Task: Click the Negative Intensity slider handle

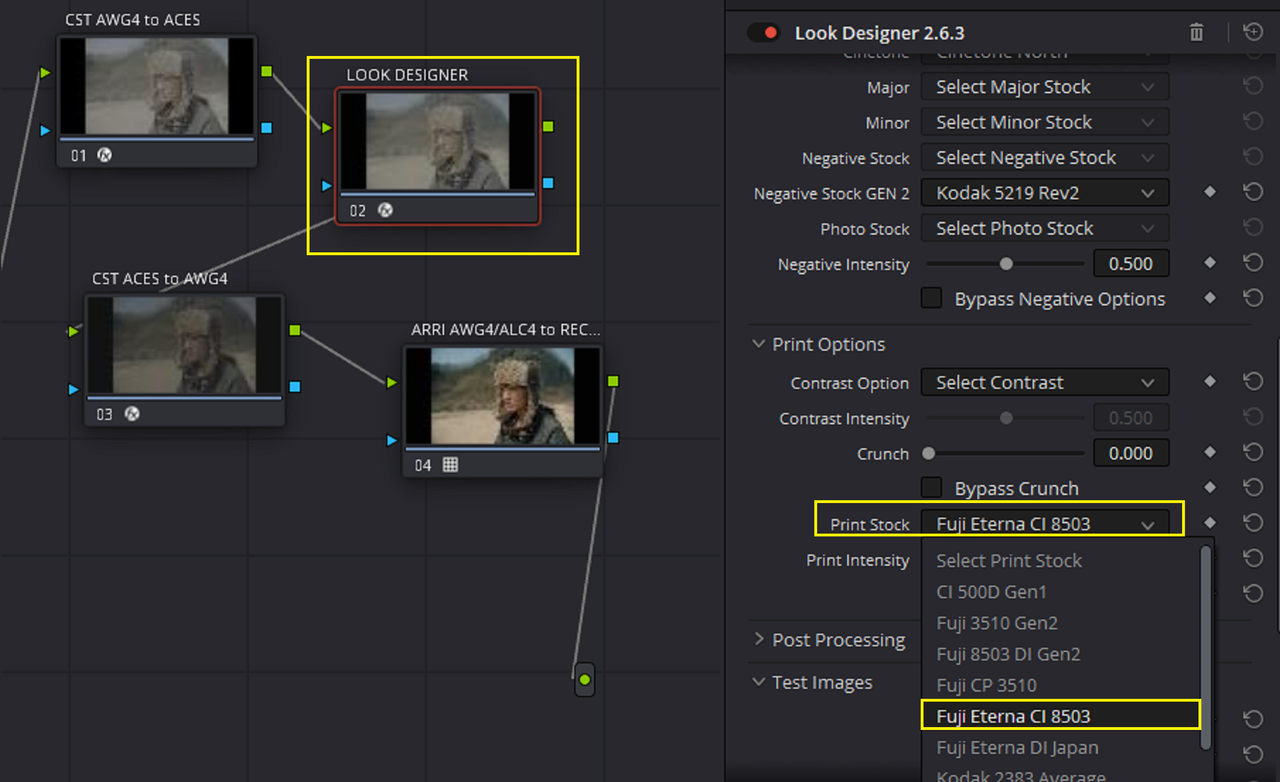Action: pos(1006,264)
